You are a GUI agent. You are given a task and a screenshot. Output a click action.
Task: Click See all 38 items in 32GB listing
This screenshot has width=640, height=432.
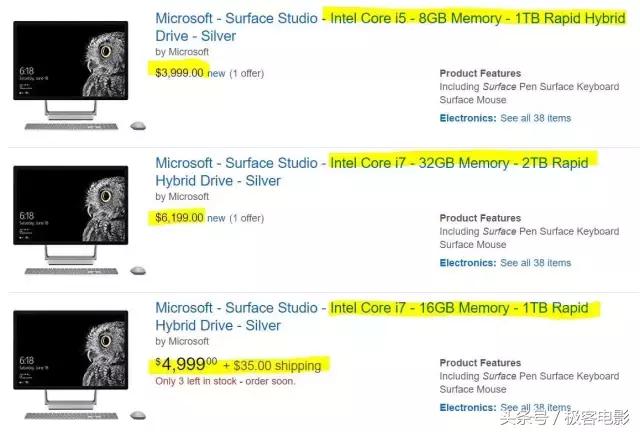click(x=535, y=263)
